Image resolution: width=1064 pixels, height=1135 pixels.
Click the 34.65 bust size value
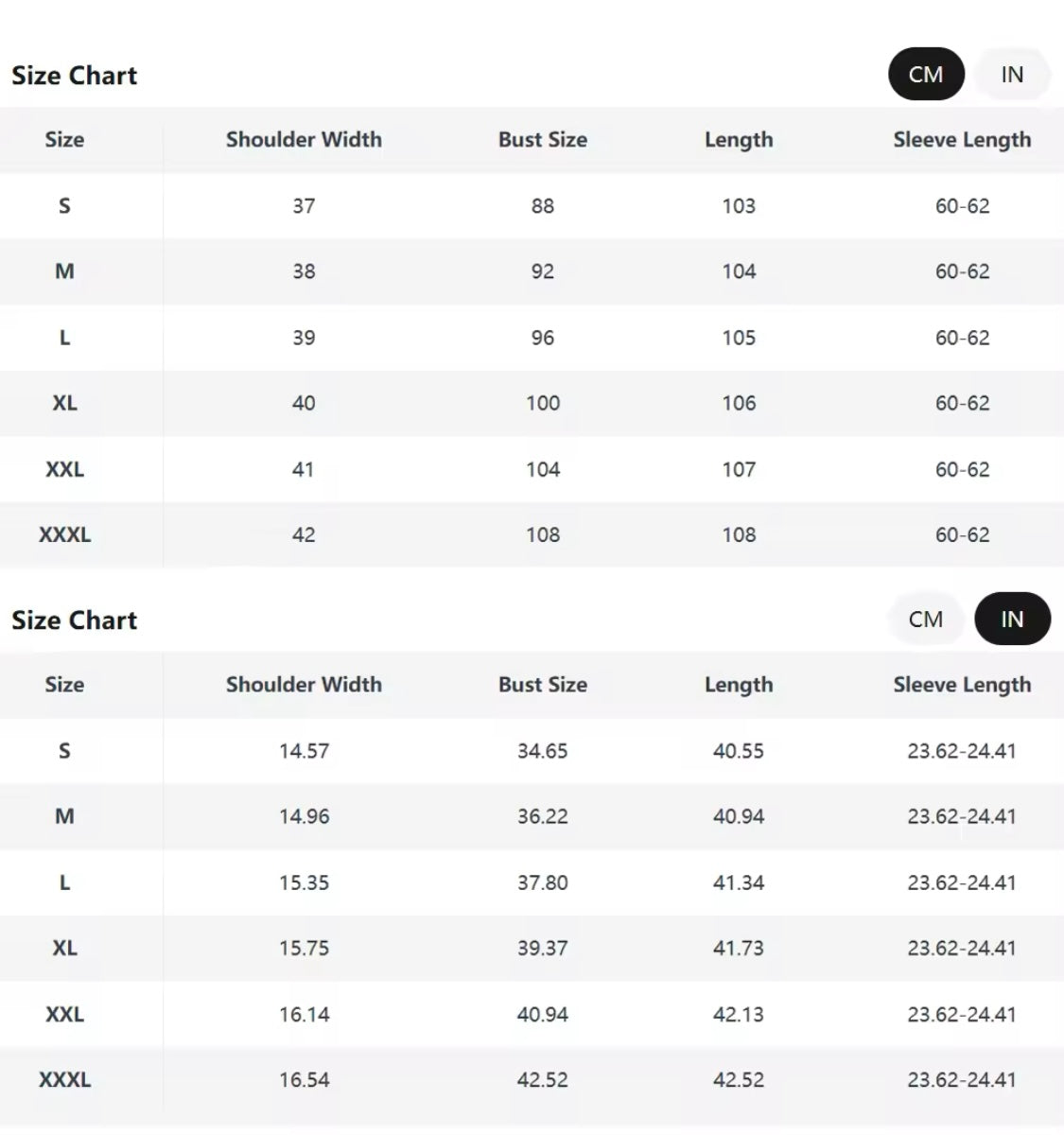543,751
